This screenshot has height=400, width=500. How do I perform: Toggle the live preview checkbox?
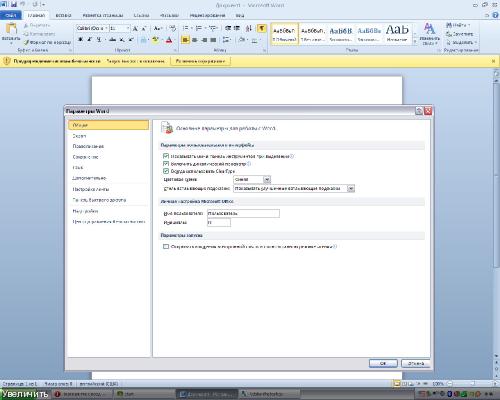click(166, 164)
